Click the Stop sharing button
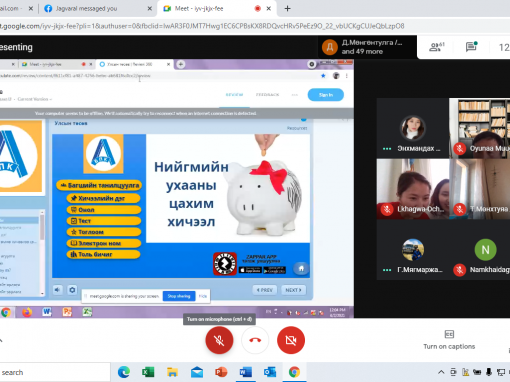Image resolution: width=510 pixels, height=382 pixels. click(x=179, y=296)
